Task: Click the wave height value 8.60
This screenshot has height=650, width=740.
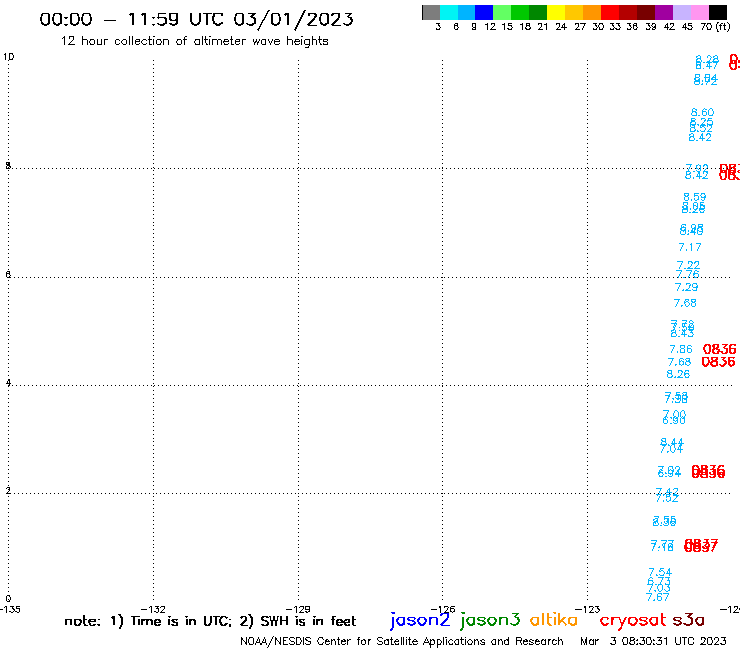Action: point(702,112)
